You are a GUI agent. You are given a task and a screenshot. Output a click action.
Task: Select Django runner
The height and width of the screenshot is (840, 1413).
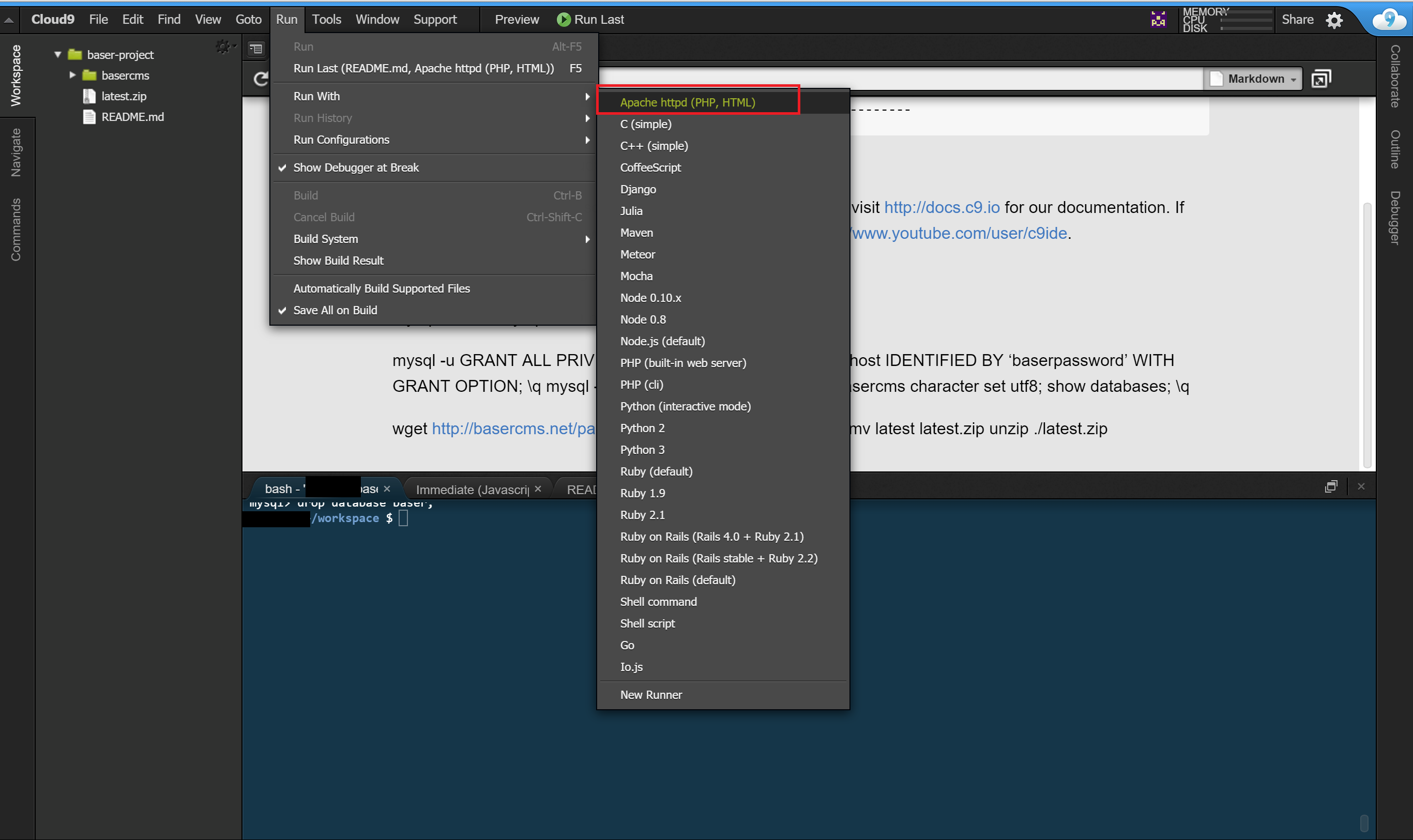723,189
